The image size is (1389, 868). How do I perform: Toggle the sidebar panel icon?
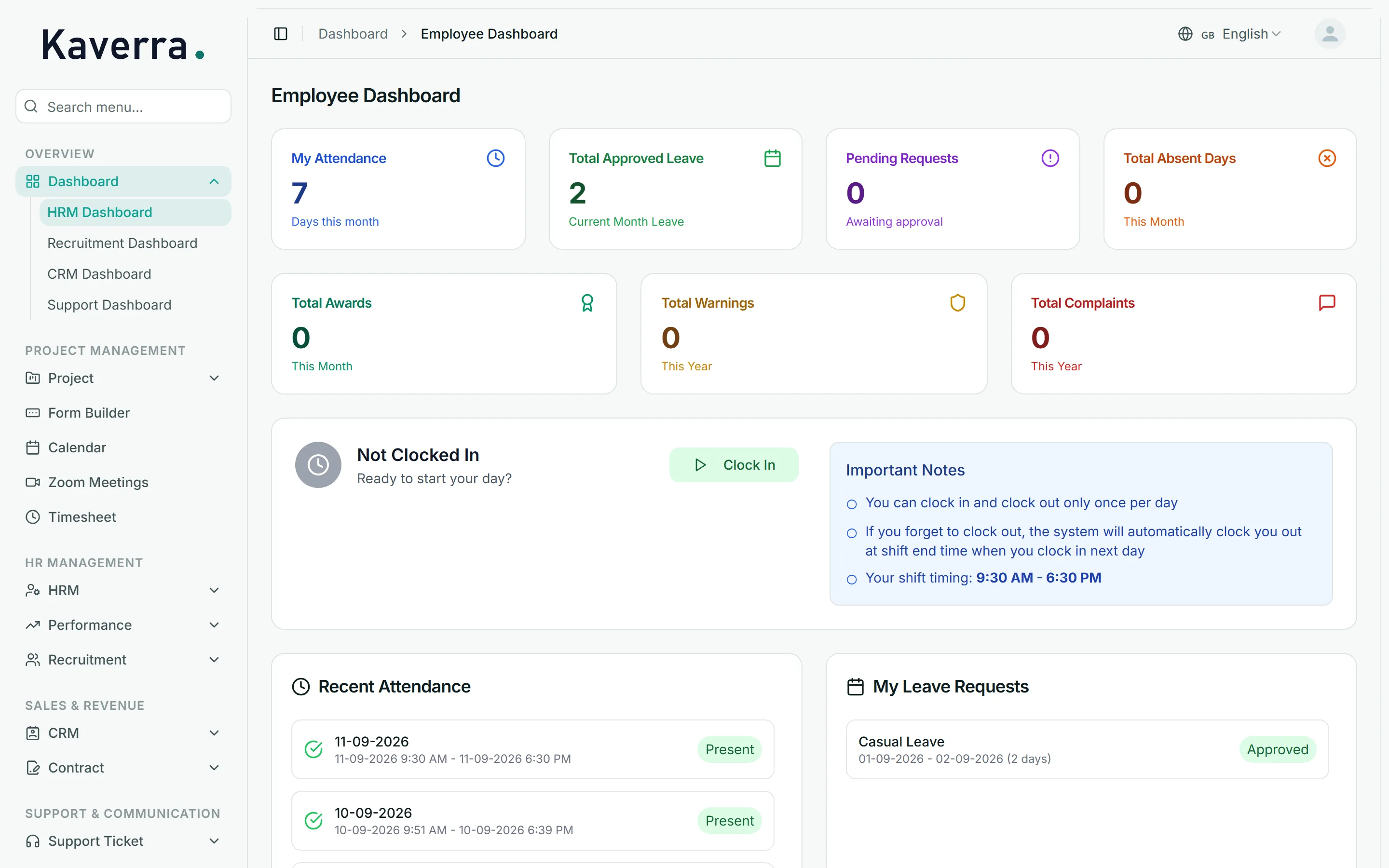click(281, 34)
